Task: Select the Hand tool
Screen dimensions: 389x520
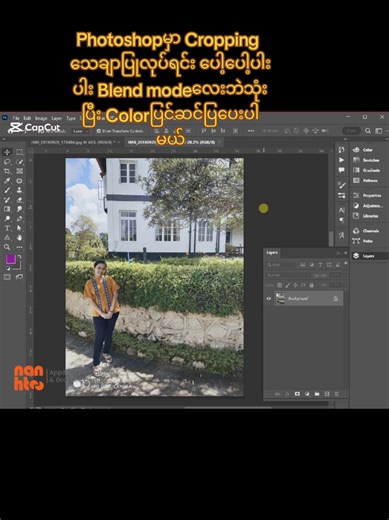Action: tap(19, 238)
